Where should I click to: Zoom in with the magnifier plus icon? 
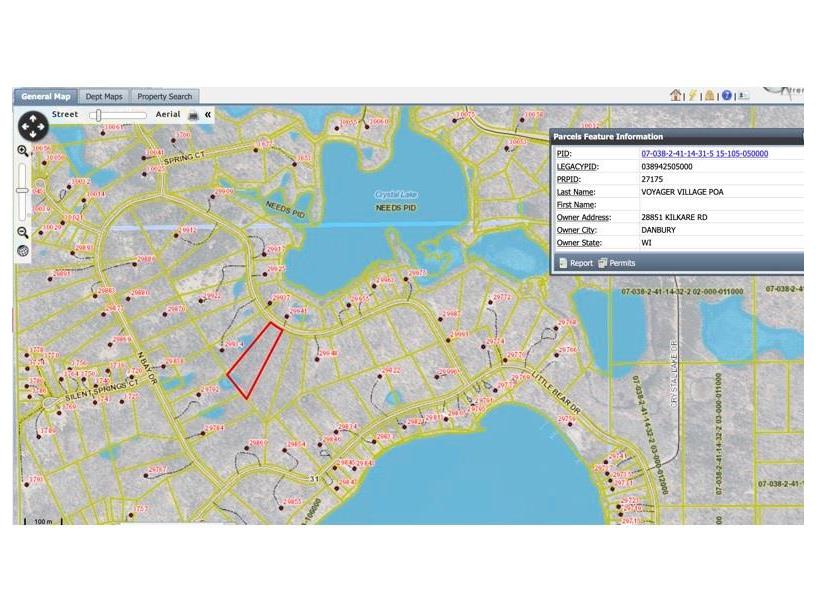22,151
